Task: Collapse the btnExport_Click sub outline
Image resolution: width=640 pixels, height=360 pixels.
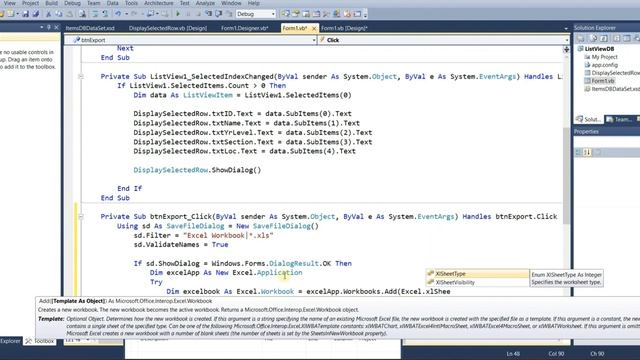Action: [x=81, y=216]
